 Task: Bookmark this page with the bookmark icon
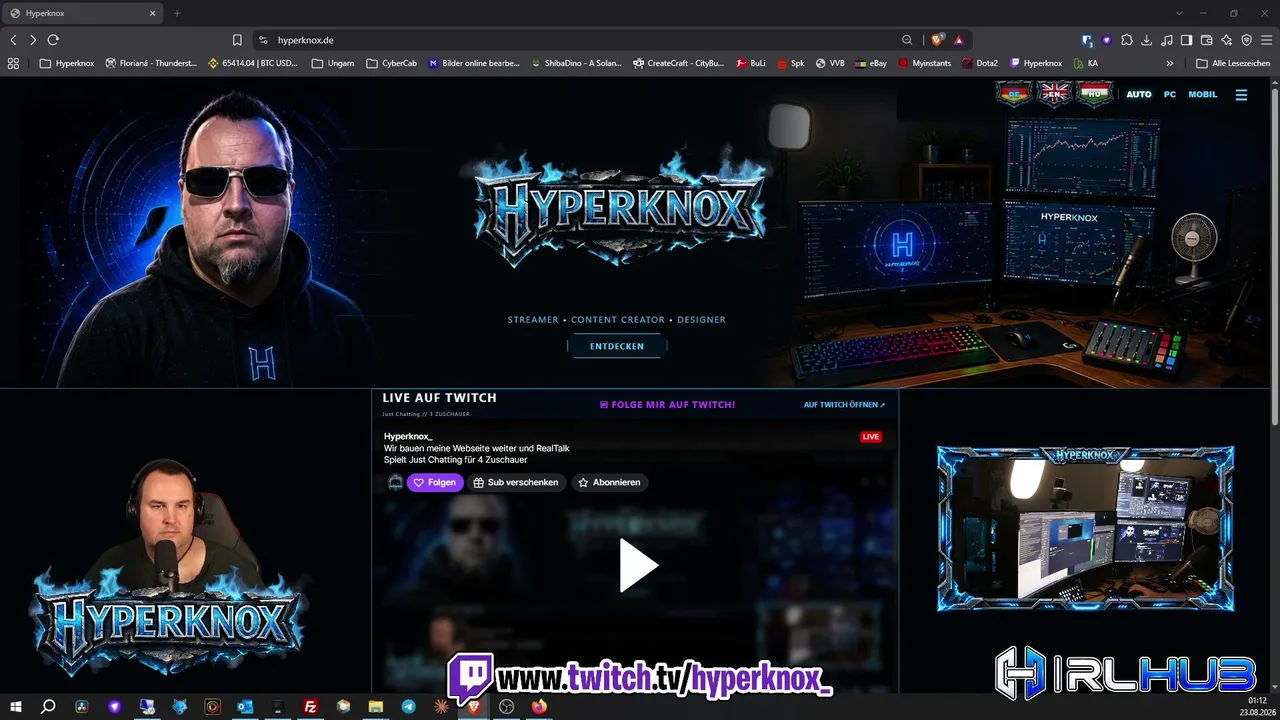[237, 40]
